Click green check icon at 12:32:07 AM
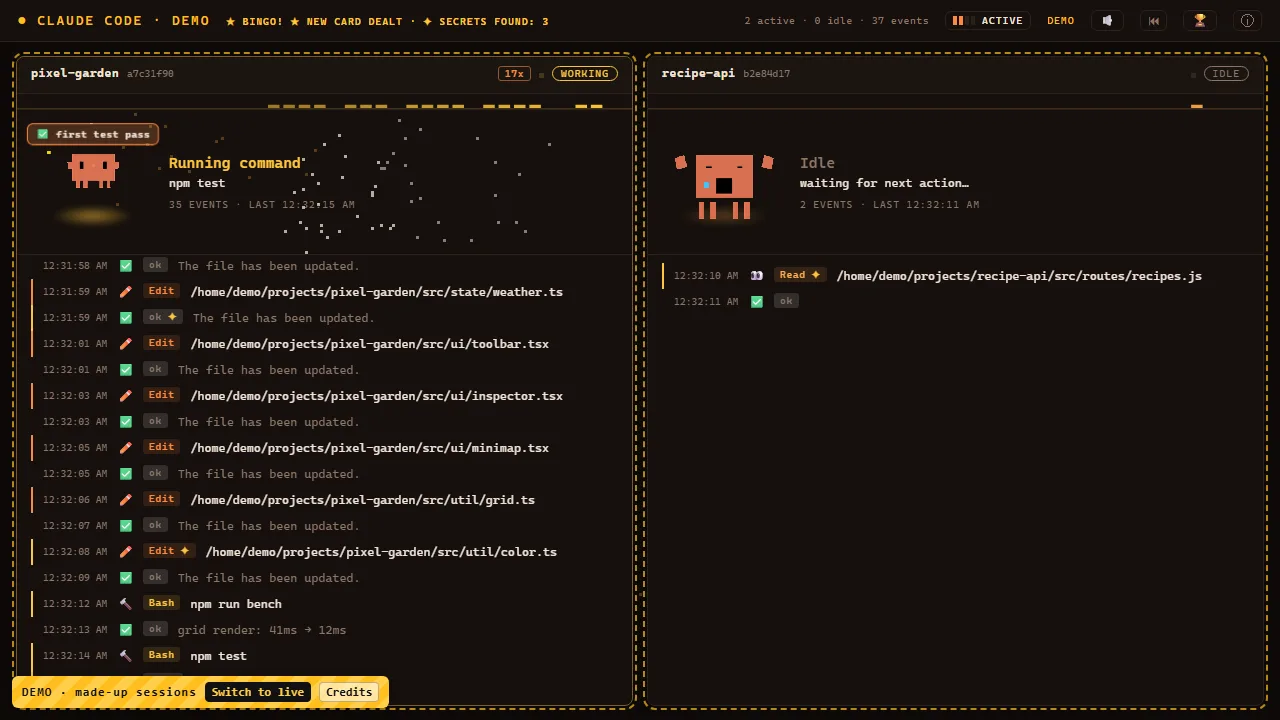Image resolution: width=1280 pixels, height=720 pixels. click(126, 526)
